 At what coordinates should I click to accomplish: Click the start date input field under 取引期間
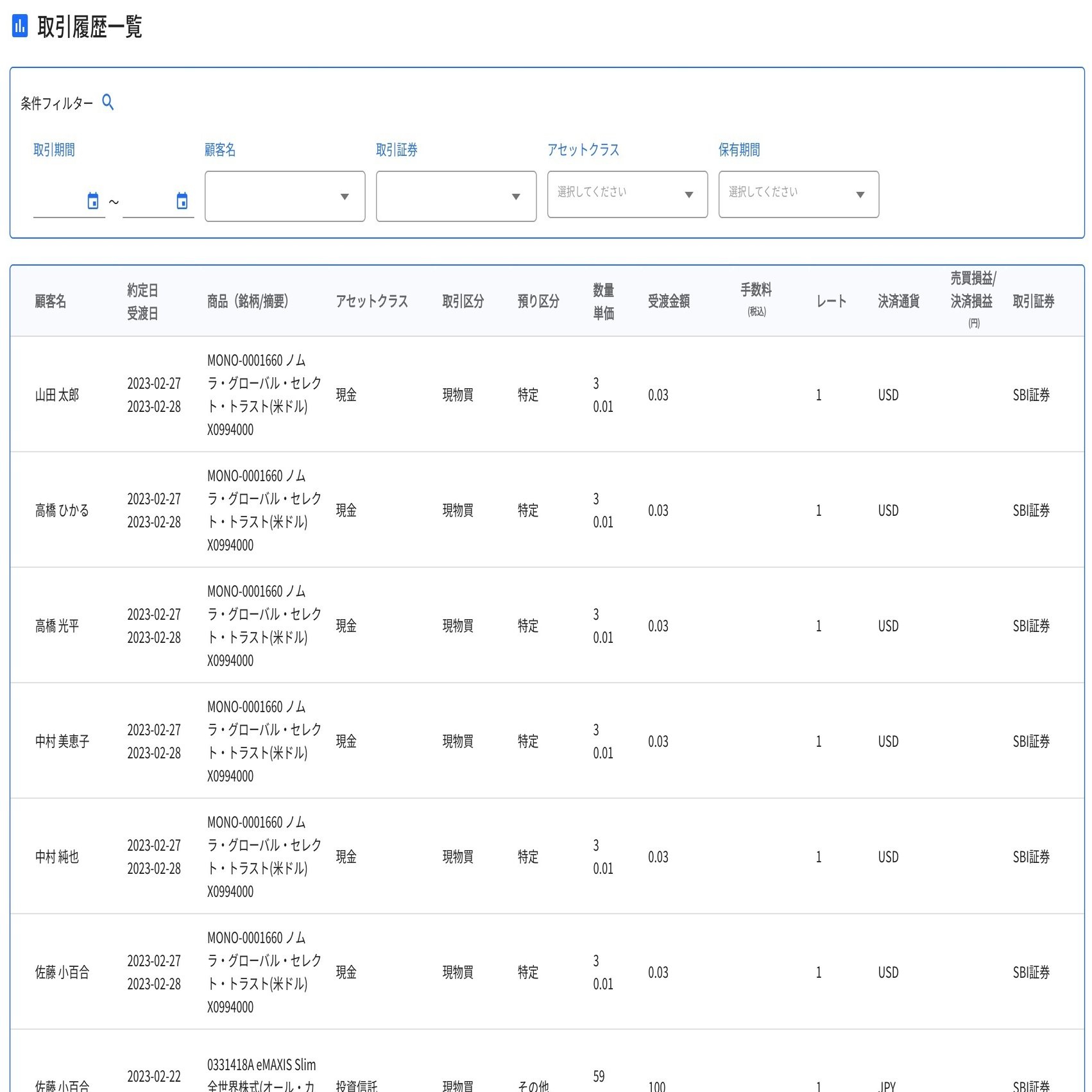pyautogui.click(x=67, y=204)
